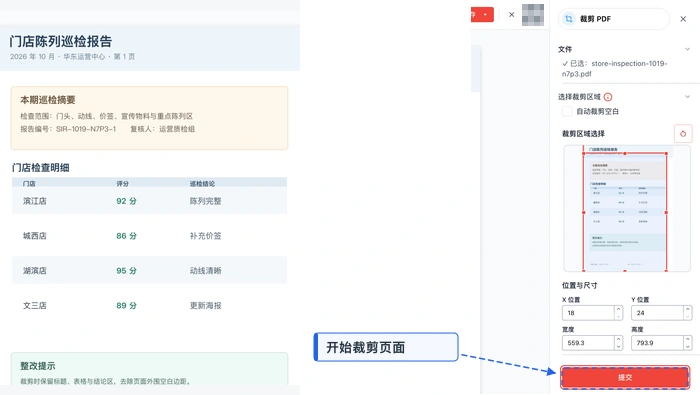This screenshot has height=395, width=700.
Task: Click the X 位置 input field
Action: [x=588, y=313]
